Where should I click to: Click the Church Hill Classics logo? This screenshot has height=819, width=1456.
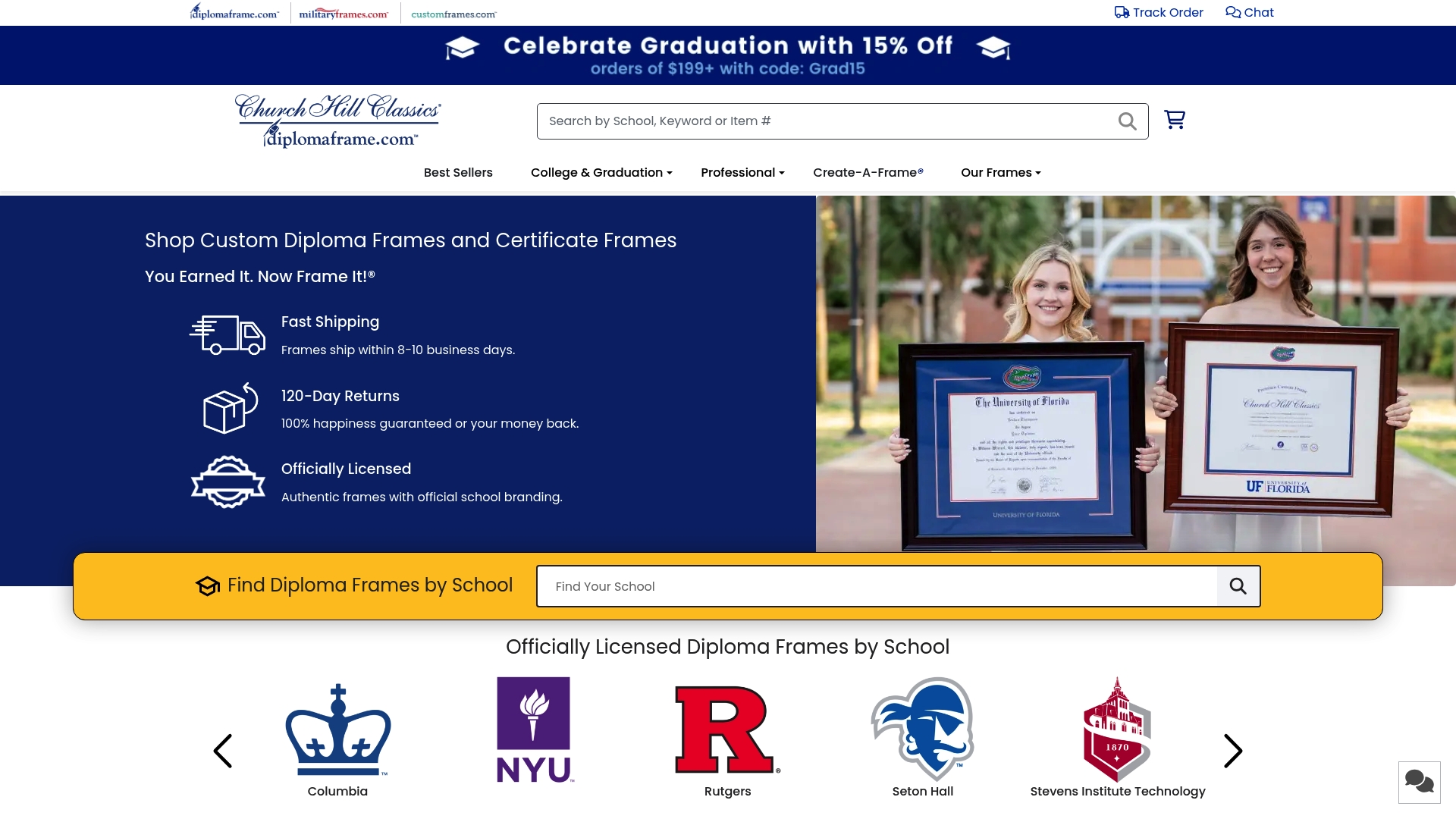pyautogui.click(x=338, y=121)
